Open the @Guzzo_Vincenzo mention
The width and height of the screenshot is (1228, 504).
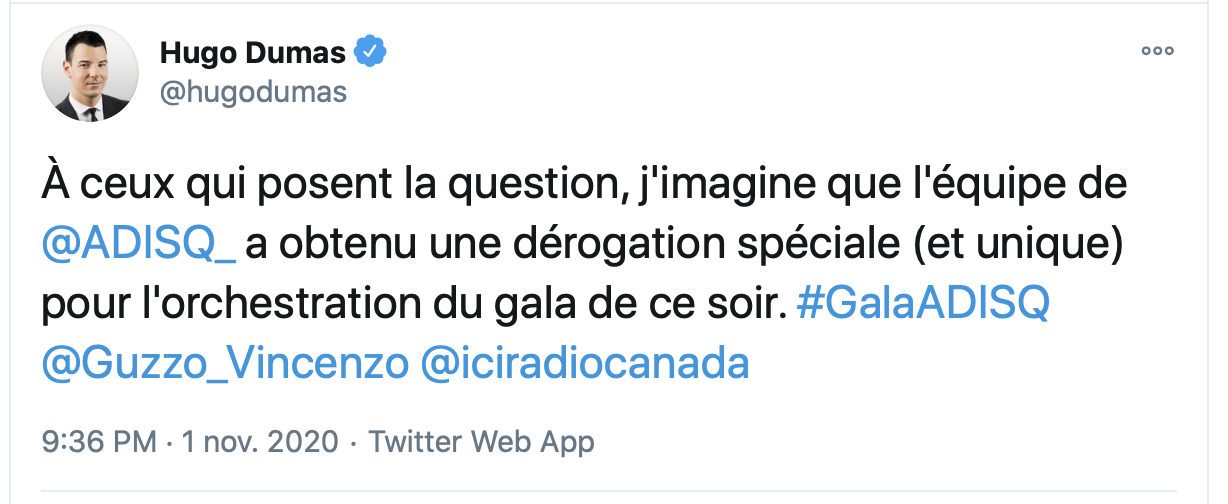point(225,363)
